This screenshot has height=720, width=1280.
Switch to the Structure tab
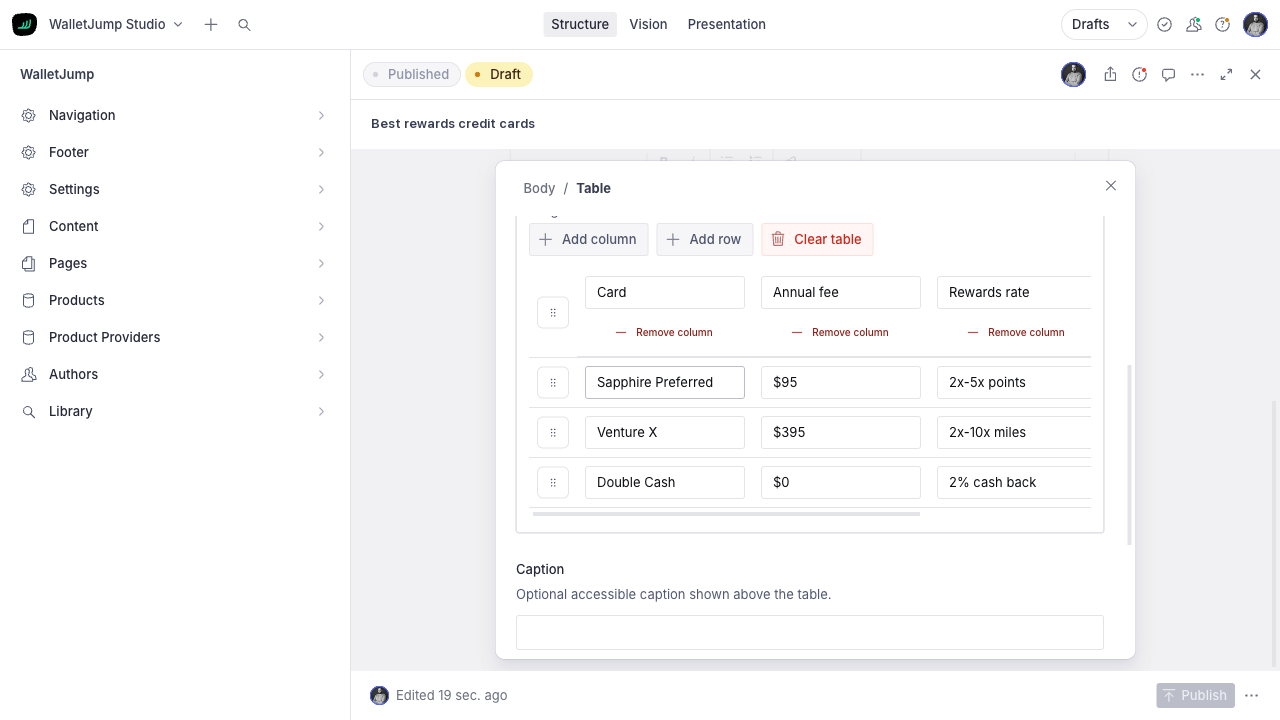click(580, 24)
